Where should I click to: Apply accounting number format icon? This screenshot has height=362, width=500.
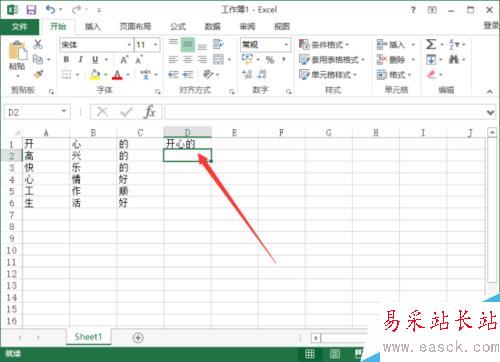click(247, 59)
